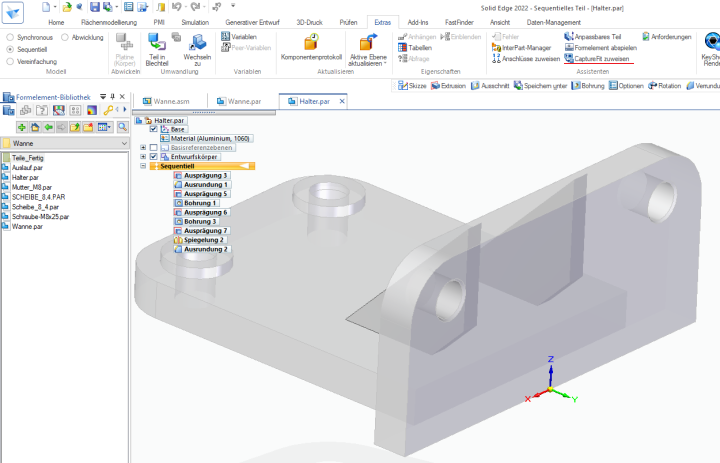The image size is (720, 463).
Task: Click the green plus add icon in library
Action: (x=22, y=127)
